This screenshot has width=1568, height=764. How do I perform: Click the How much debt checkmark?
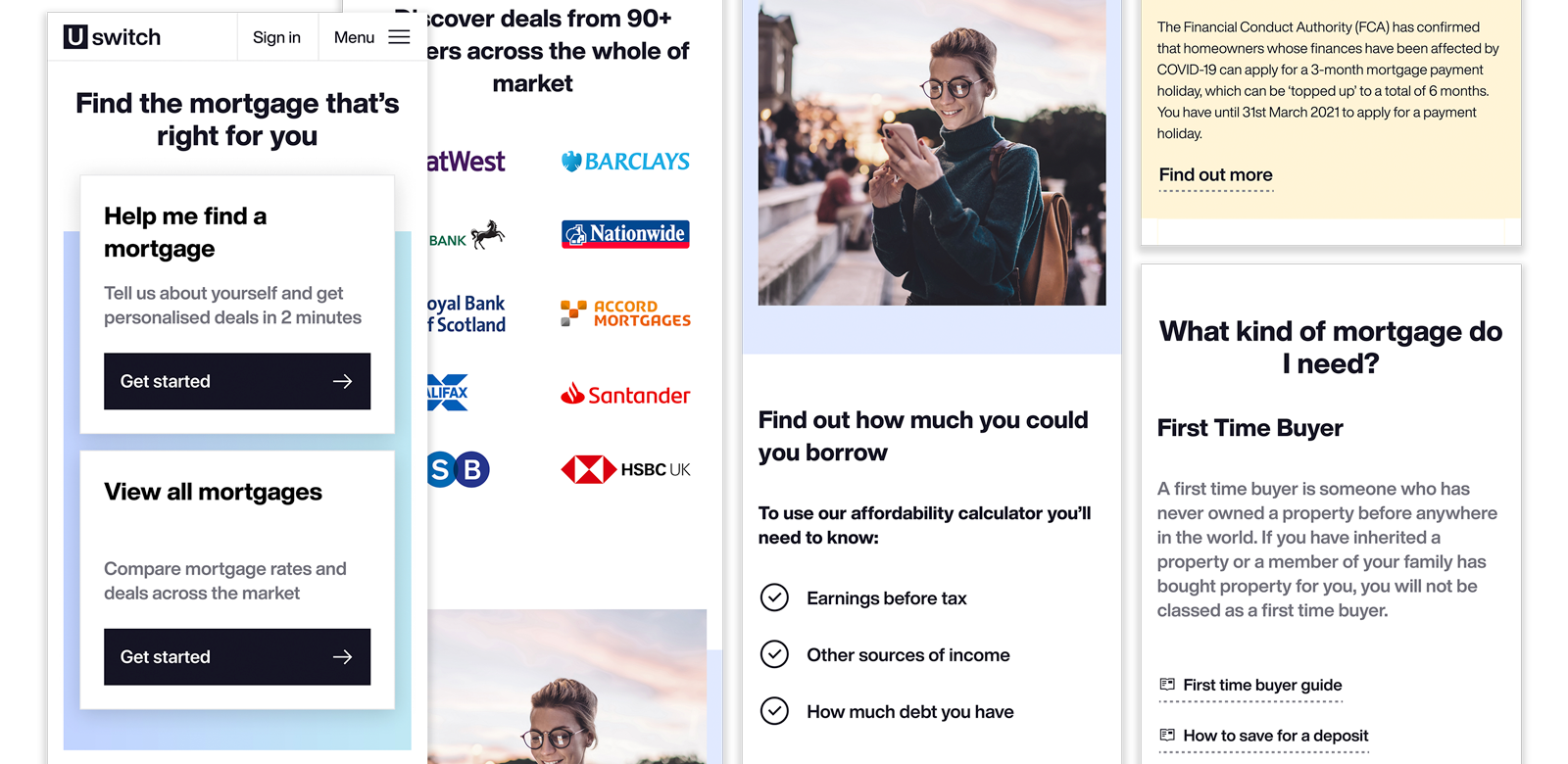pos(774,711)
